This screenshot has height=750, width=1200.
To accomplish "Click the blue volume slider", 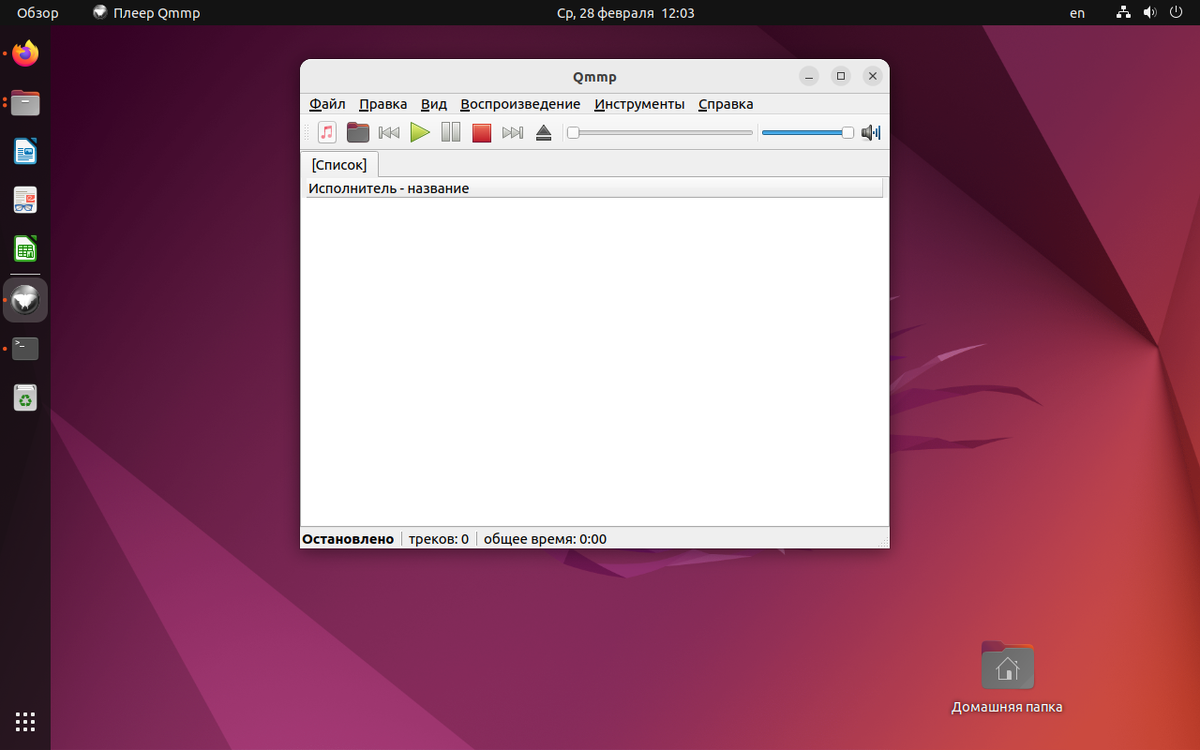I will (808, 132).
